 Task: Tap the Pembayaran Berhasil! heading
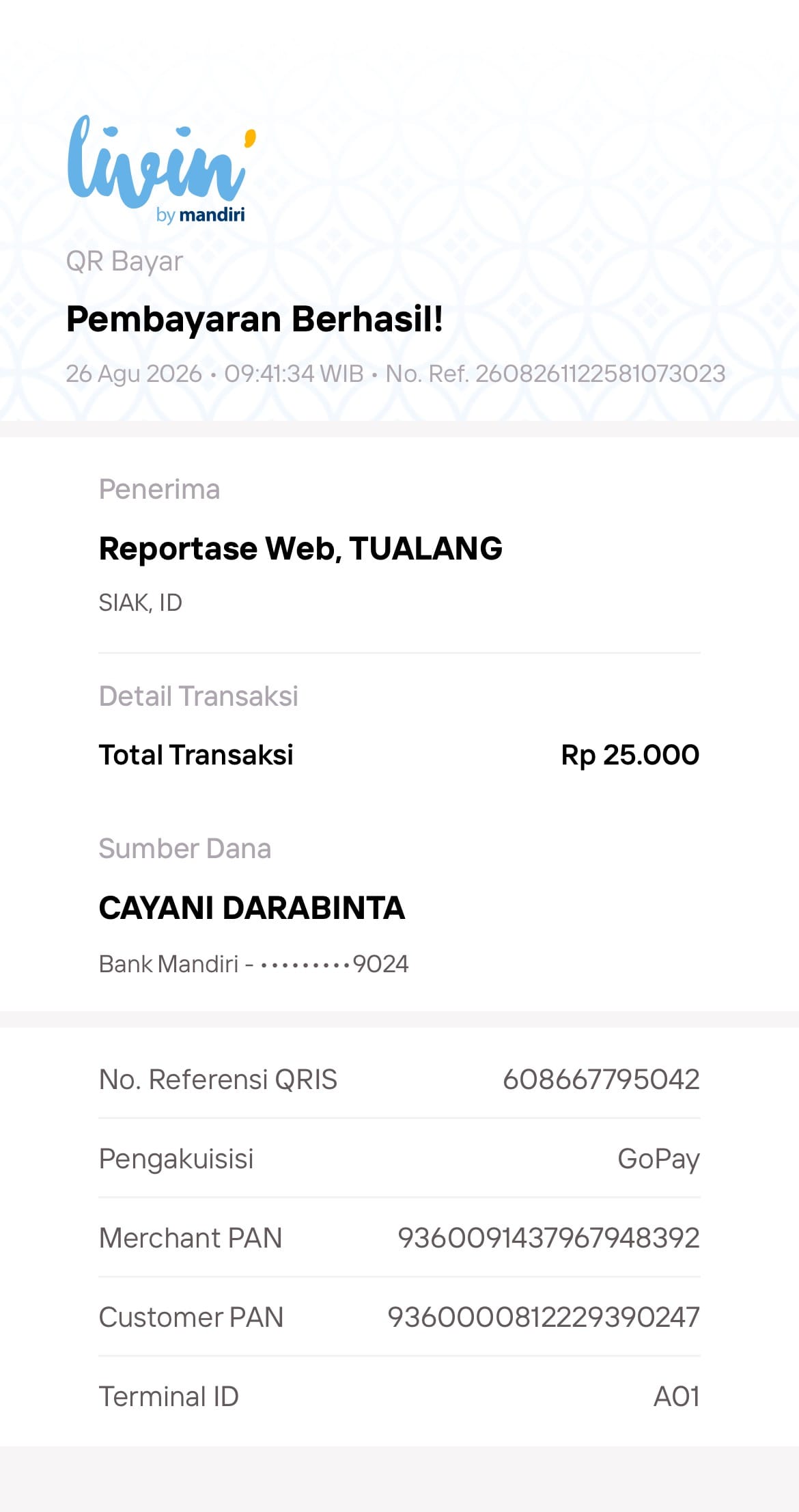pos(255,319)
